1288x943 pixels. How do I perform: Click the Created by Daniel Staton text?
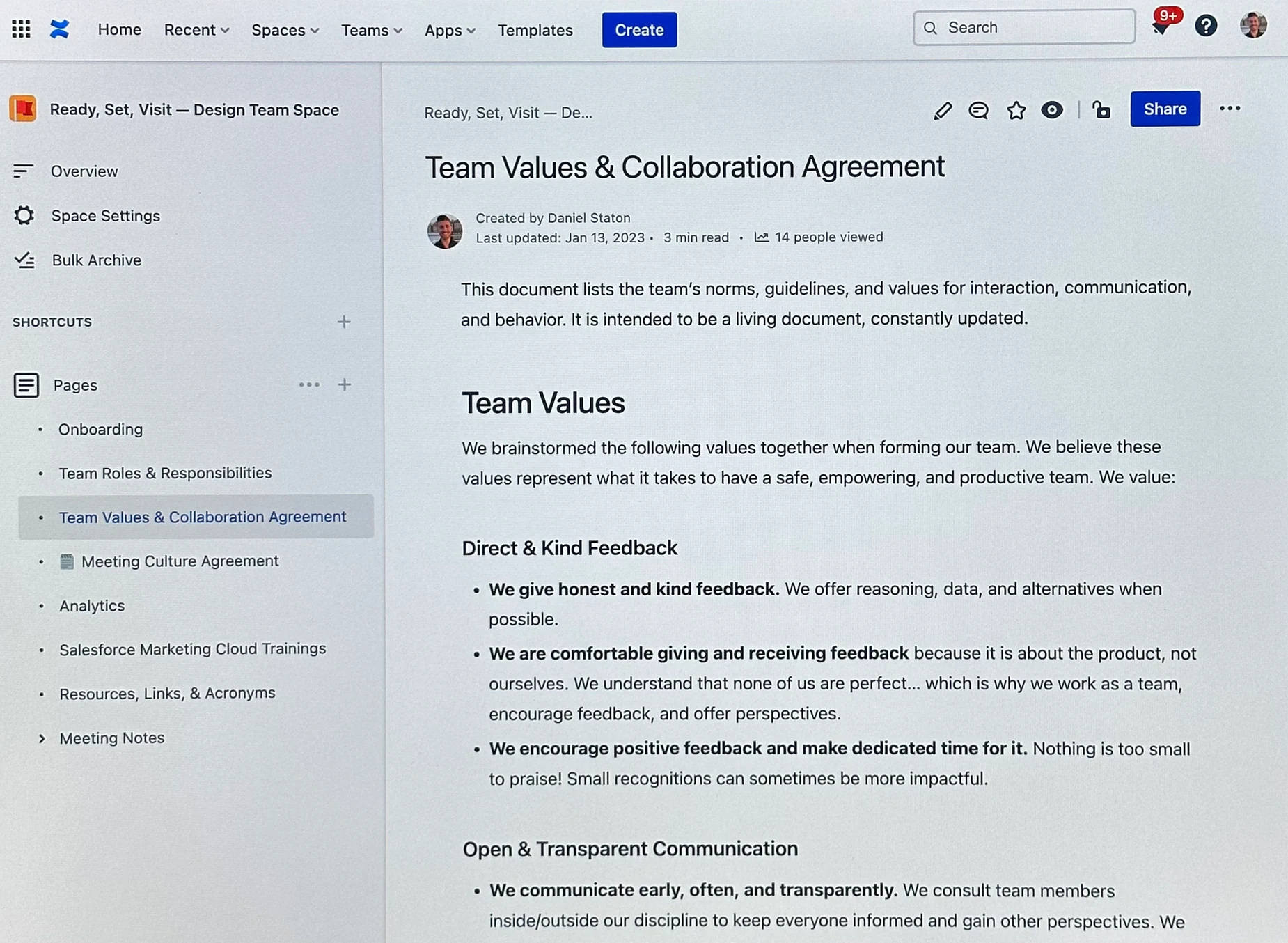(553, 218)
